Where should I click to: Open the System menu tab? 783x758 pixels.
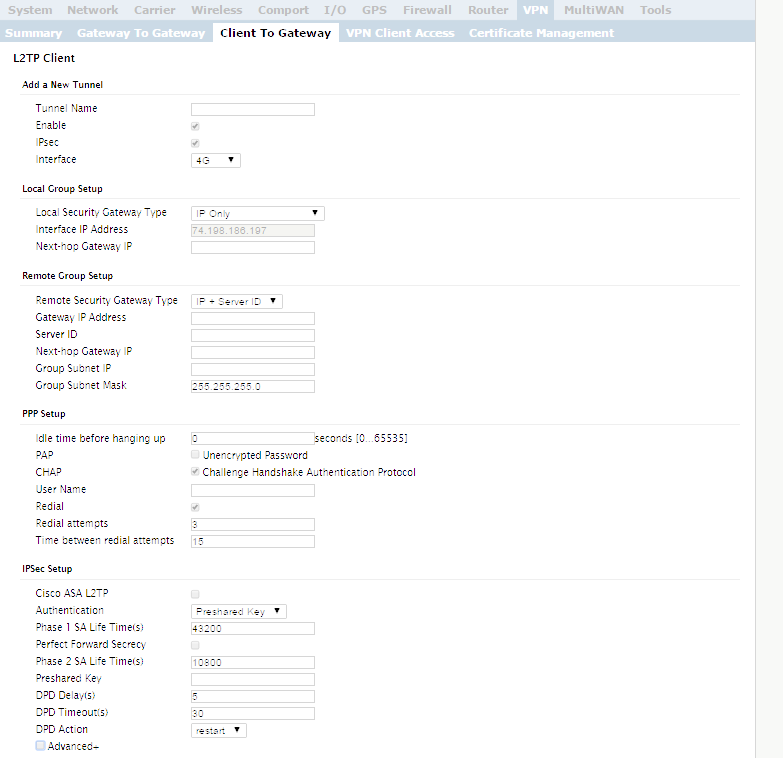(30, 10)
